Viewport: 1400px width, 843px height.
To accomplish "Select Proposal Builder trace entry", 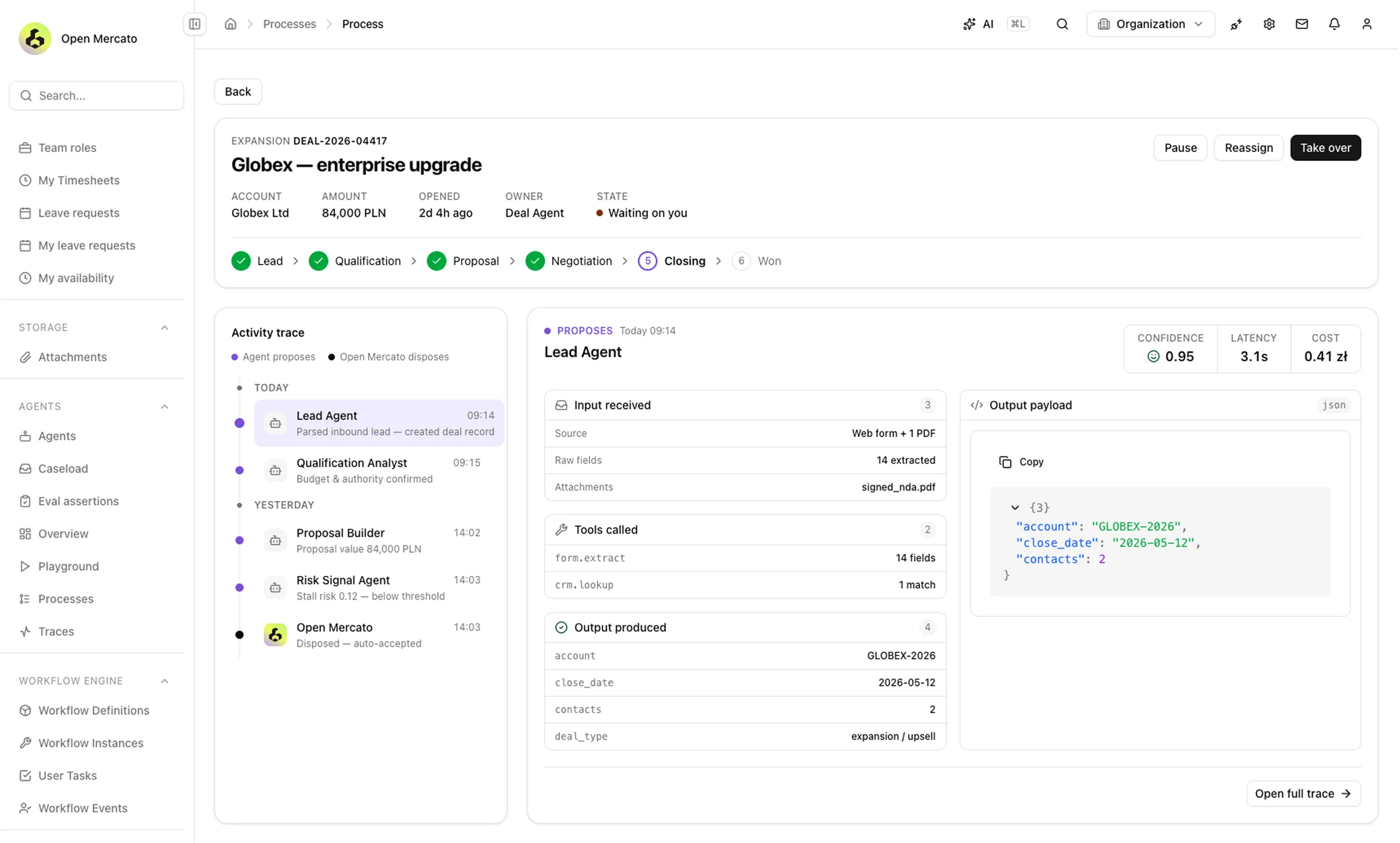I will [379, 540].
